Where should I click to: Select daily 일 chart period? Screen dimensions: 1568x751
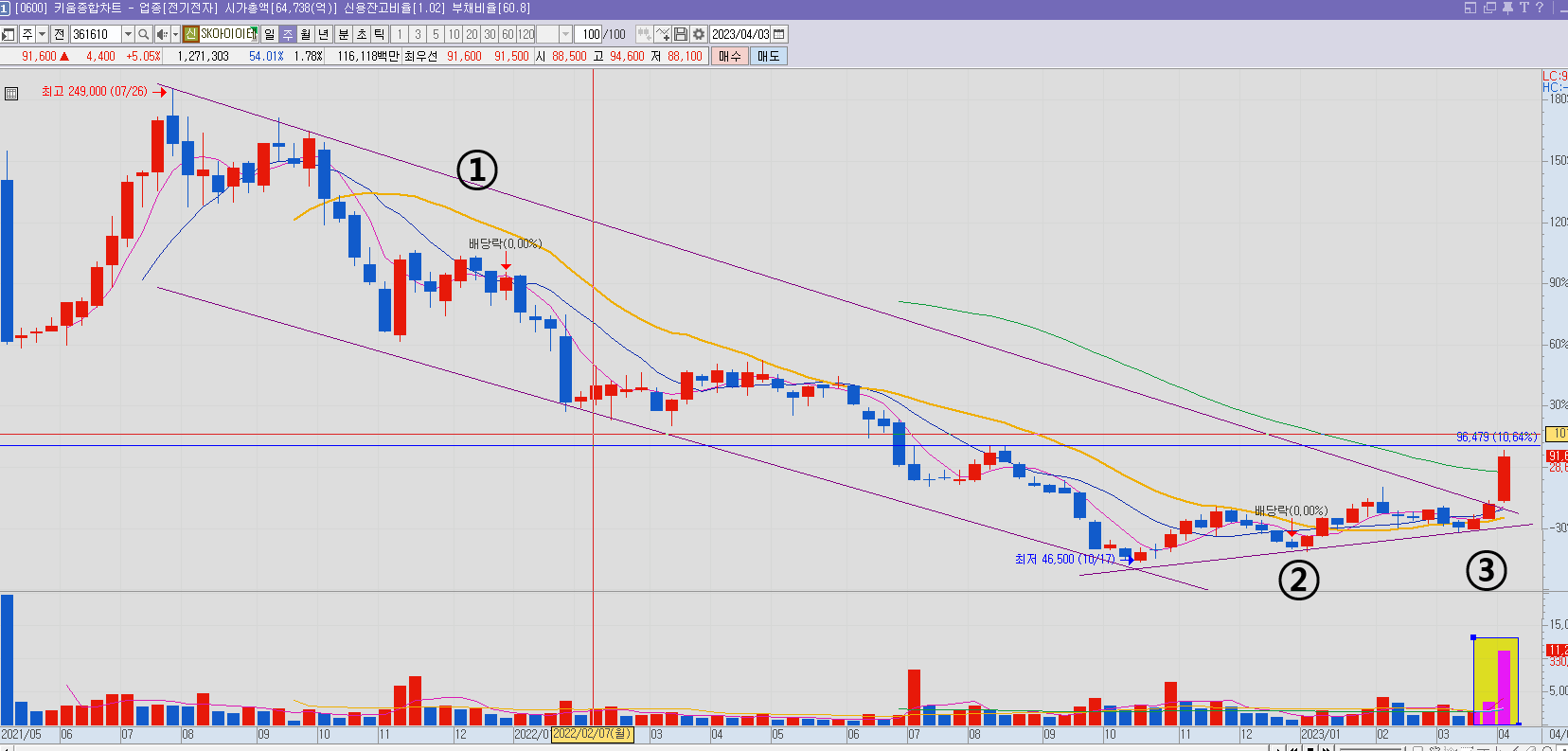click(270, 34)
